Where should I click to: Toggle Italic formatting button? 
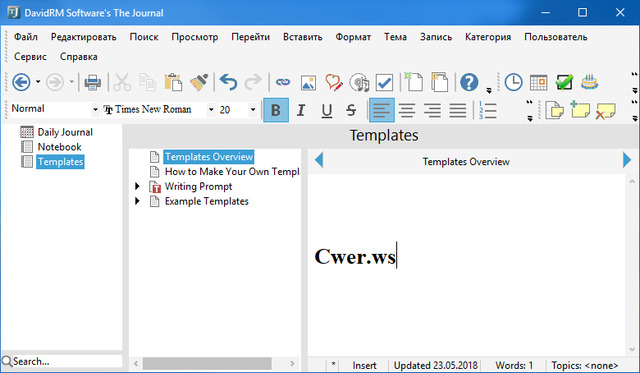click(301, 110)
